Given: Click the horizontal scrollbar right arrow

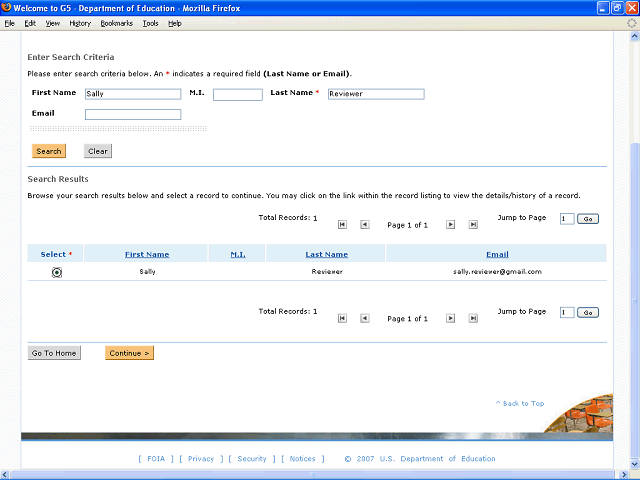Looking at the screenshot, I should click(x=625, y=475).
